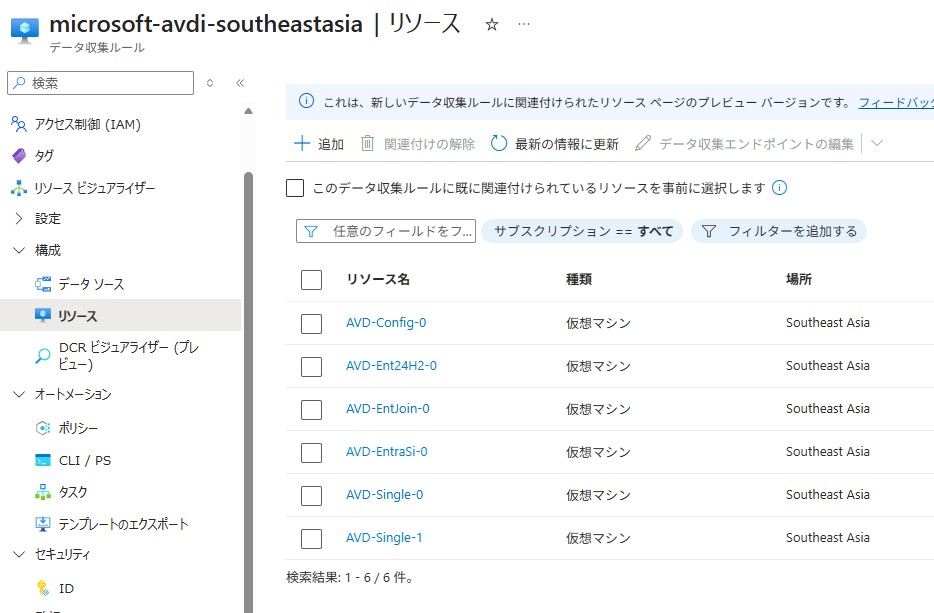The image size is (934, 613).
Task: Click the info icon beside the pre-select checkbox
Action: [x=780, y=187]
